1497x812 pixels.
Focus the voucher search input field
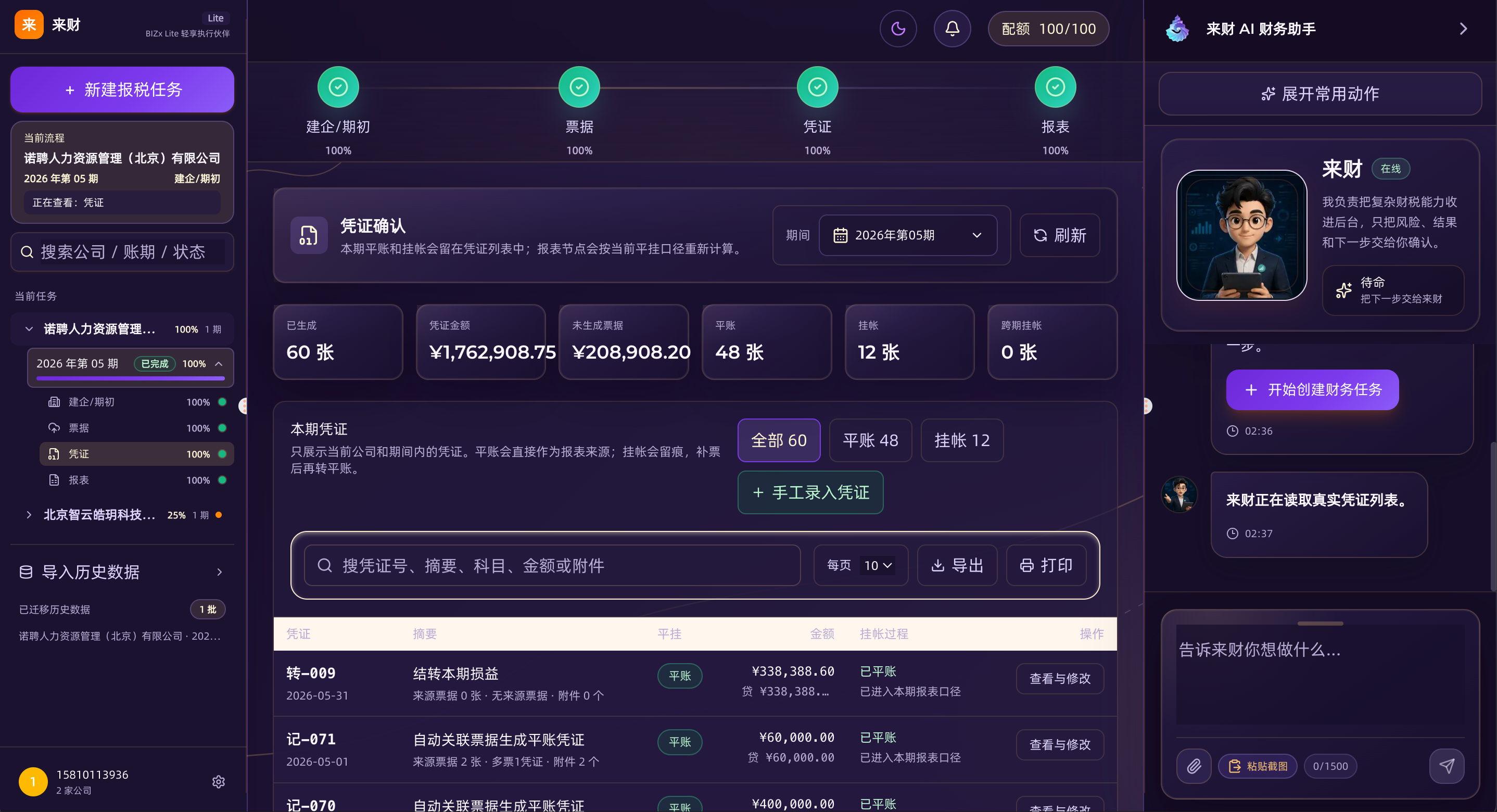pyautogui.click(x=552, y=565)
